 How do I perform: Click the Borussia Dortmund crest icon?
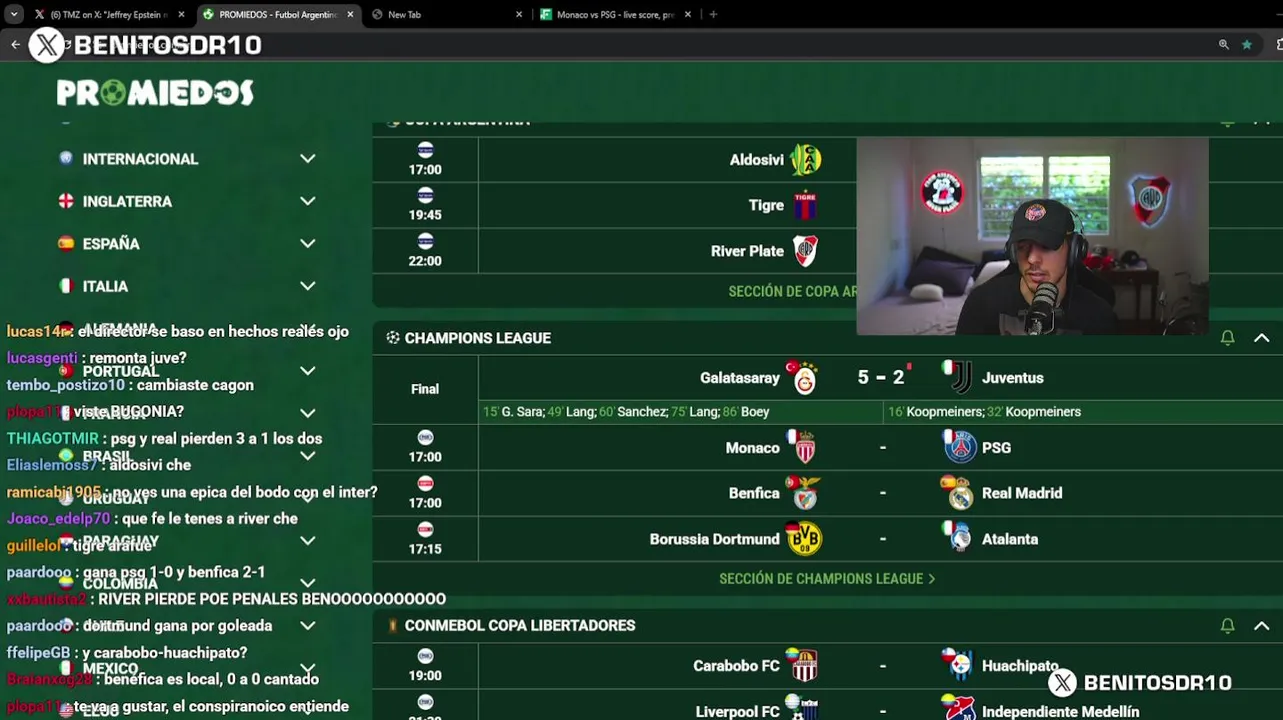coord(803,538)
